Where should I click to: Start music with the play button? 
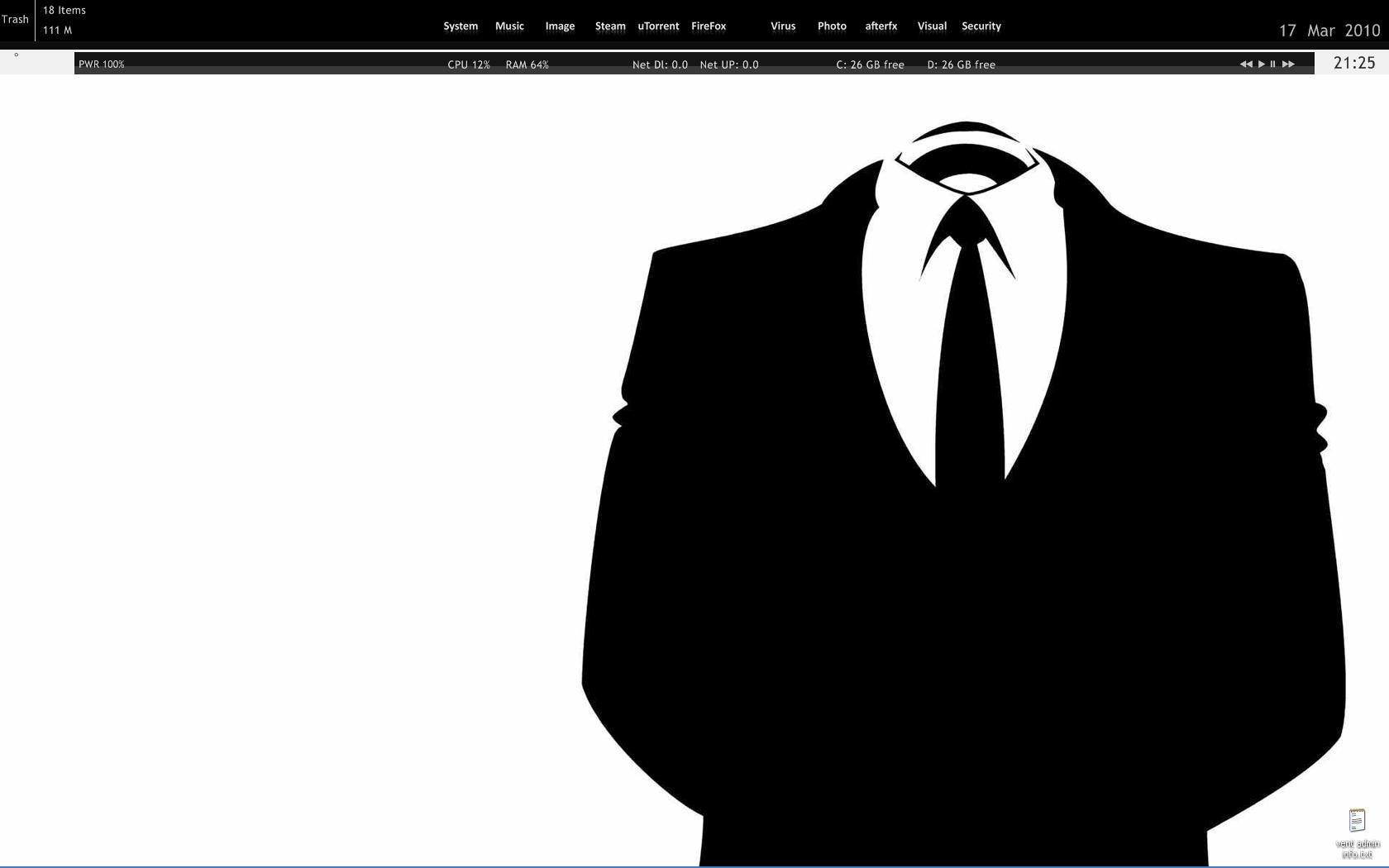pos(1262,64)
